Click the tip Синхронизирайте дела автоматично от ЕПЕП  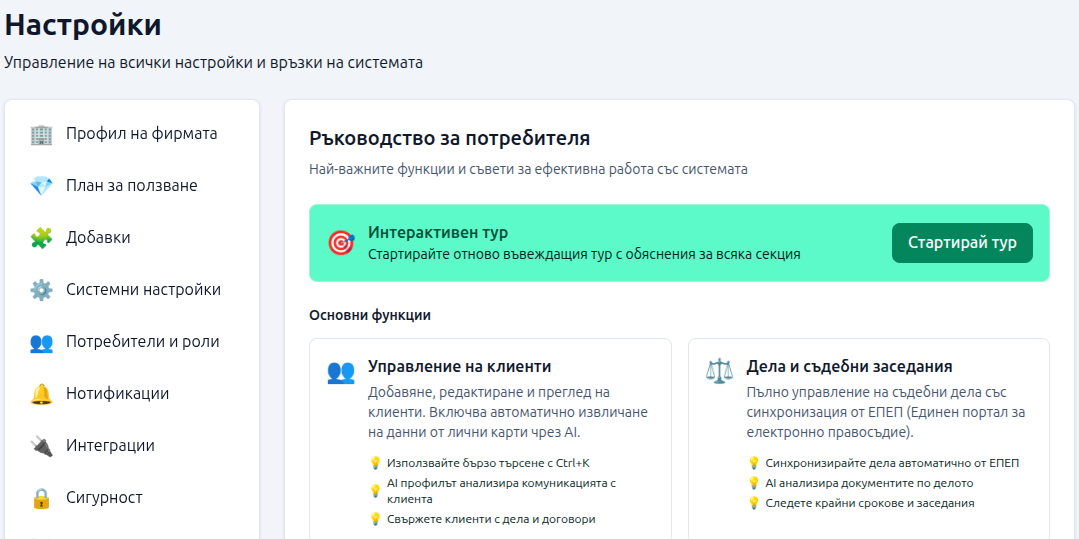(892, 463)
